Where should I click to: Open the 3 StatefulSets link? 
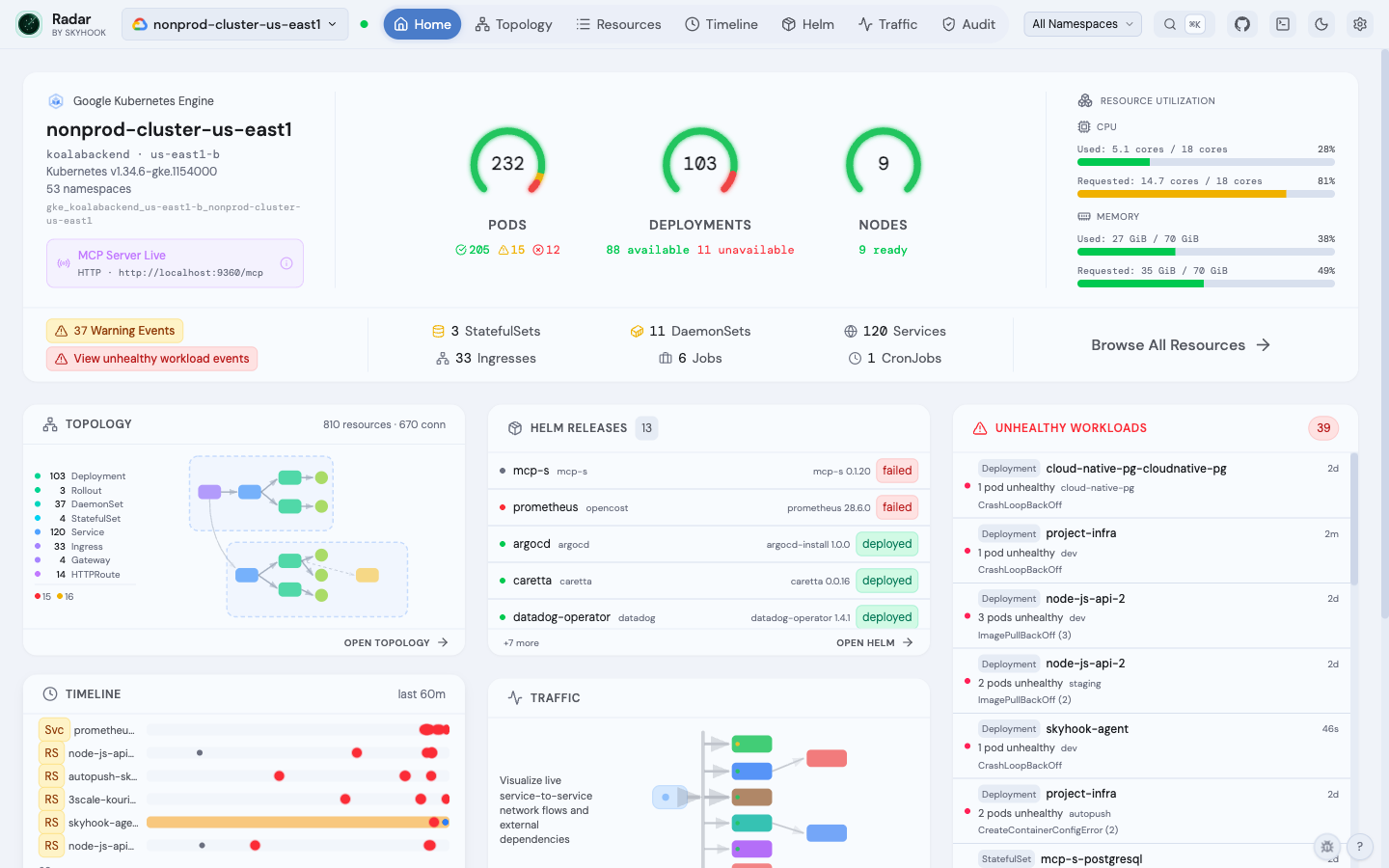[x=486, y=331]
